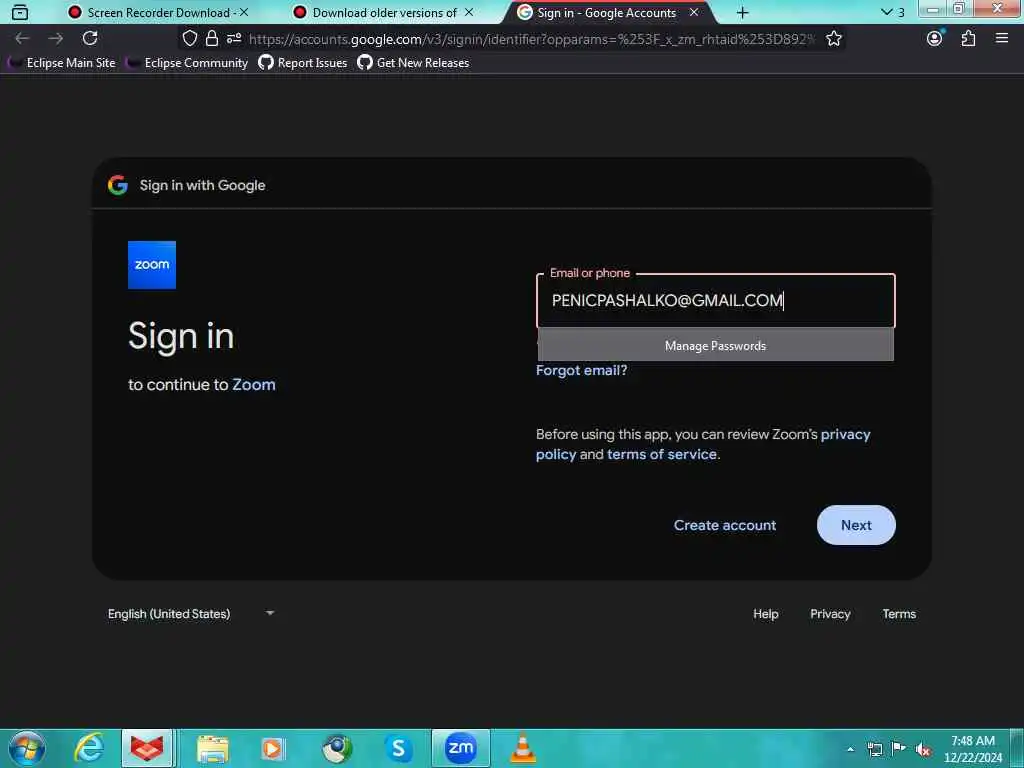The image size is (1024, 768).
Task: Open the Windows Start menu
Action: 27,748
